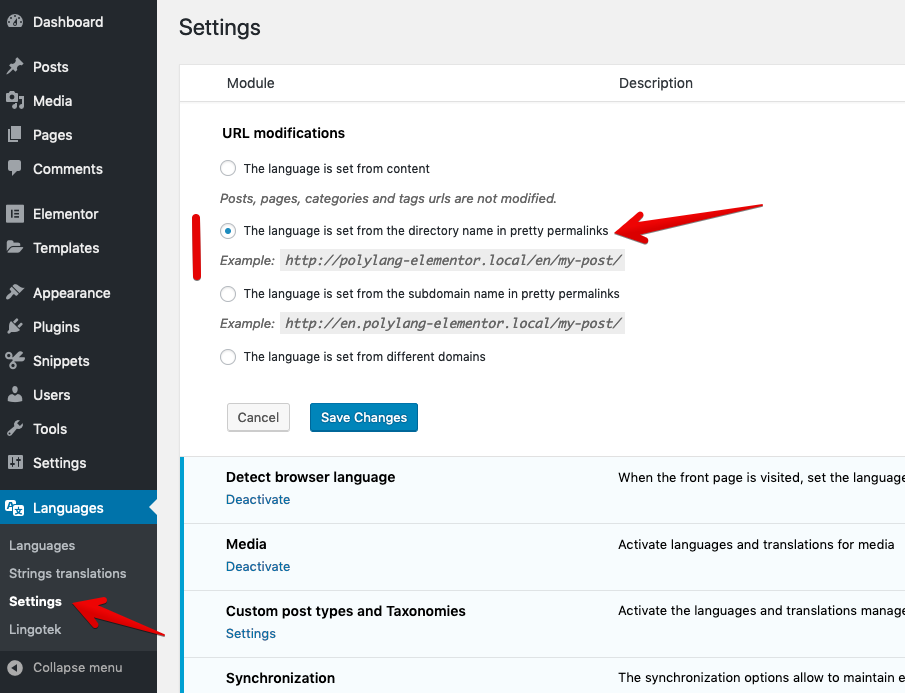Click the Users person icon
The width and height of the screenshot is (905, 693).
15,395
